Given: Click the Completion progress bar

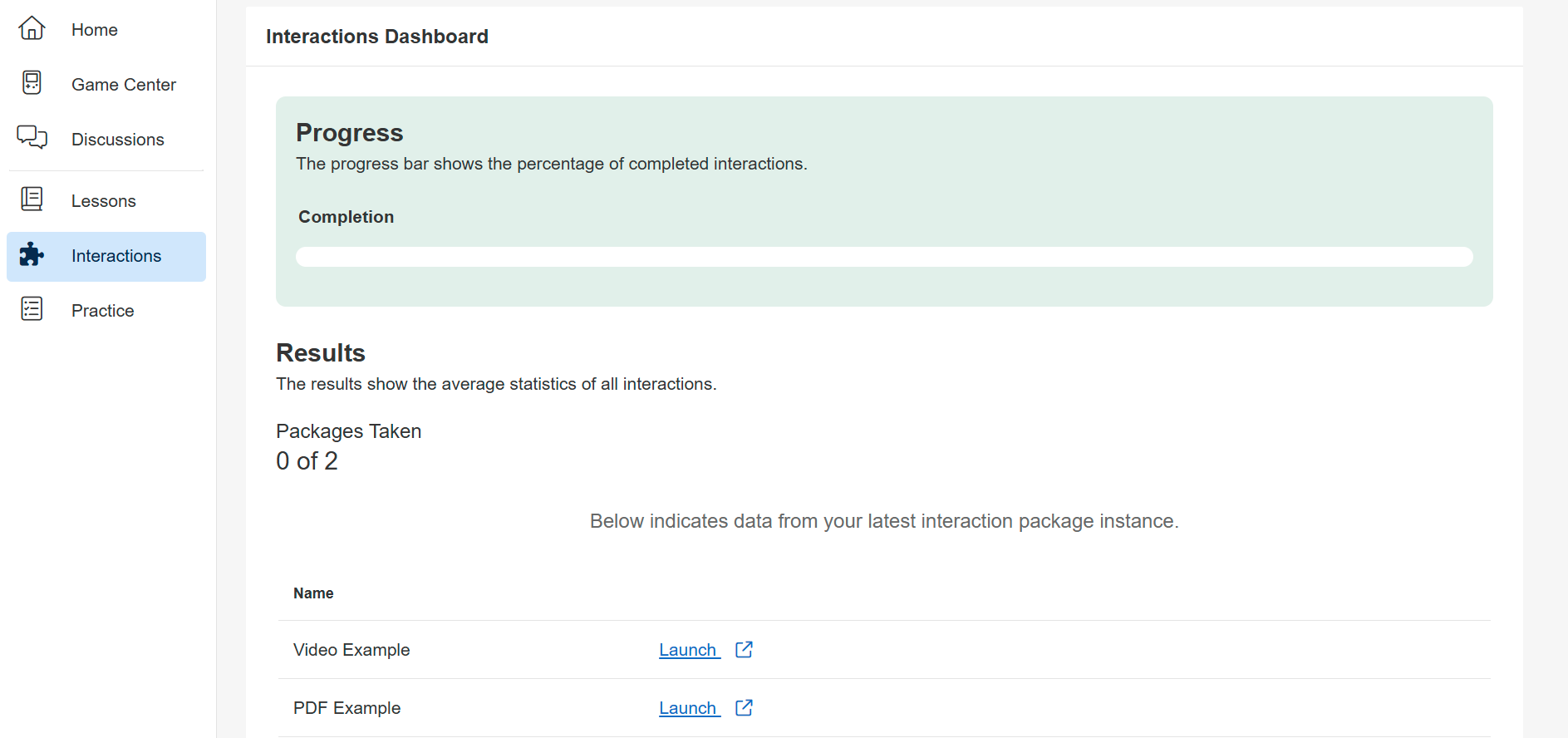Looking at the screenshot, I should 884,257.
